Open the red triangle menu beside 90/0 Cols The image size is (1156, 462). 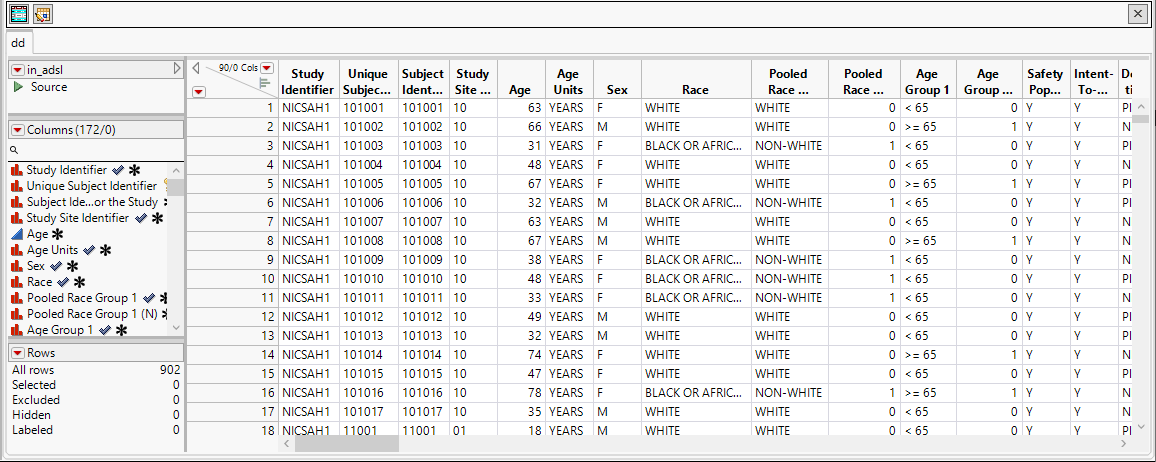[267, 68]
